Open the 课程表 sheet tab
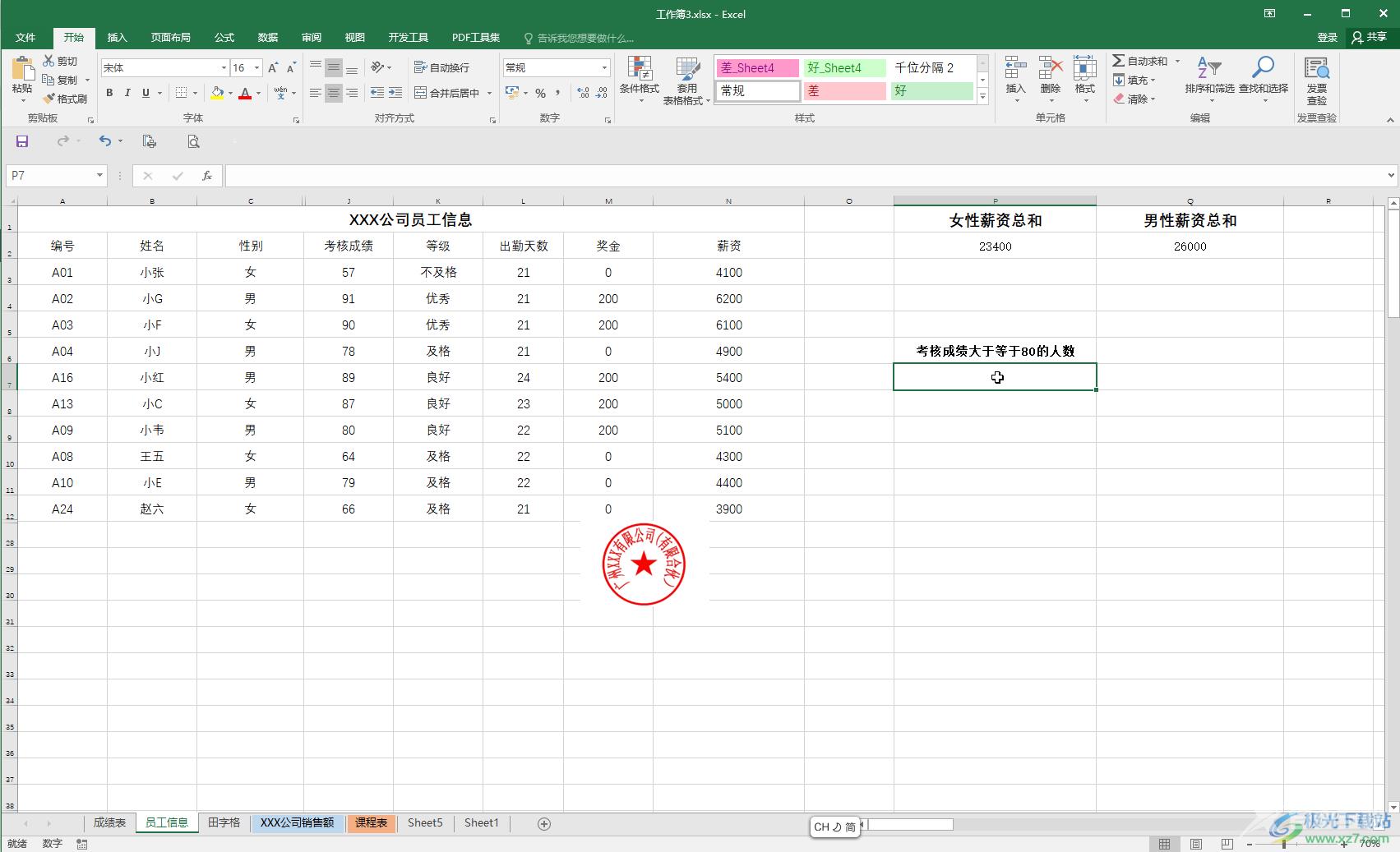The height and width of the screenshot is (852, 1400). (x=371, y=823)
